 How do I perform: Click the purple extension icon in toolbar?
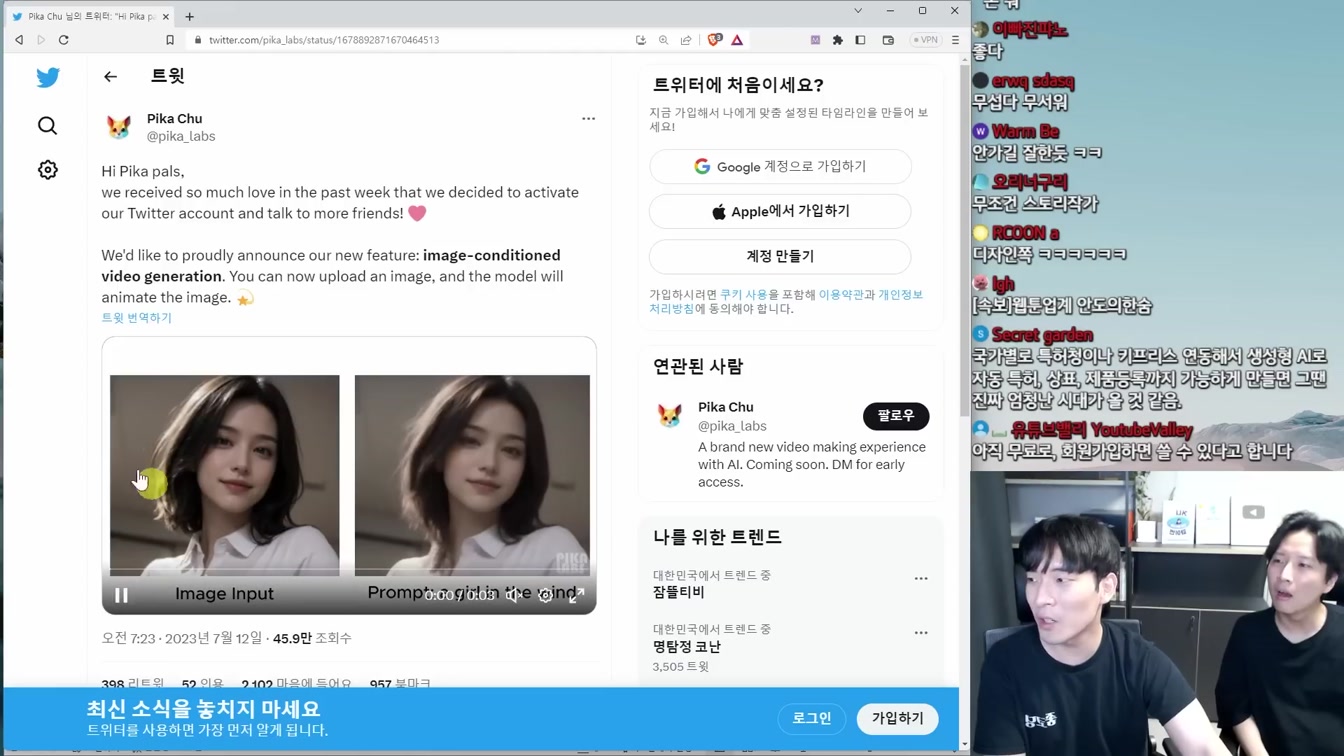[815, 40]
